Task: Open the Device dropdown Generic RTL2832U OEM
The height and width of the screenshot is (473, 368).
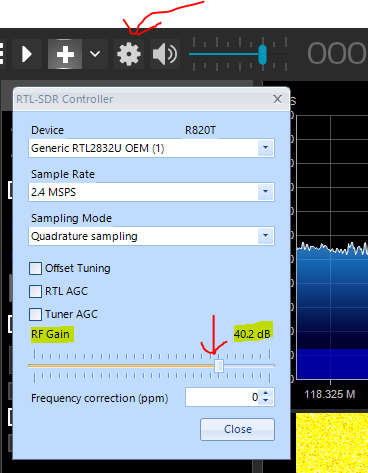Action: click(151, 148)
